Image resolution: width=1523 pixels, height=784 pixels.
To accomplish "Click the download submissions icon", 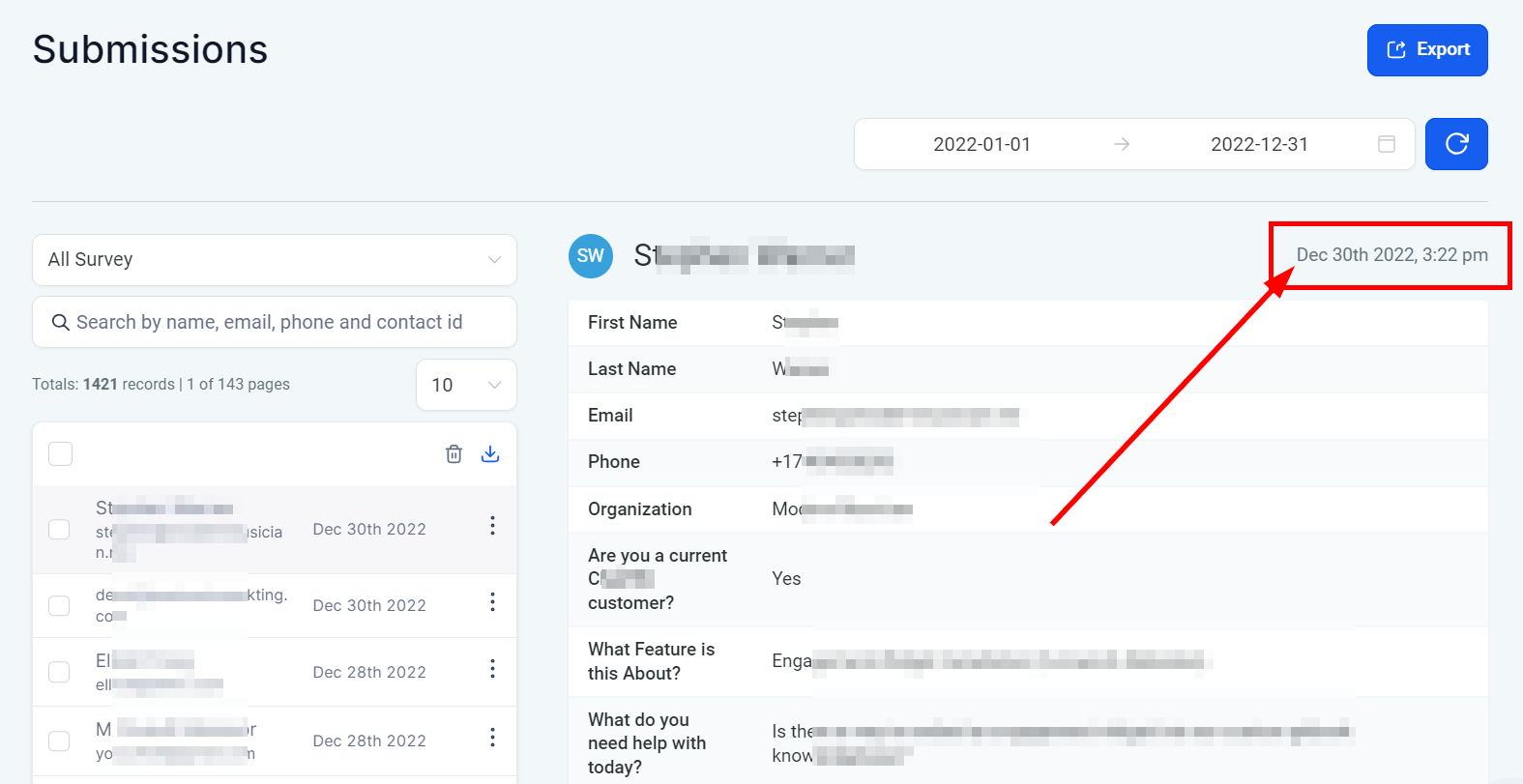I will coord(490,454).
